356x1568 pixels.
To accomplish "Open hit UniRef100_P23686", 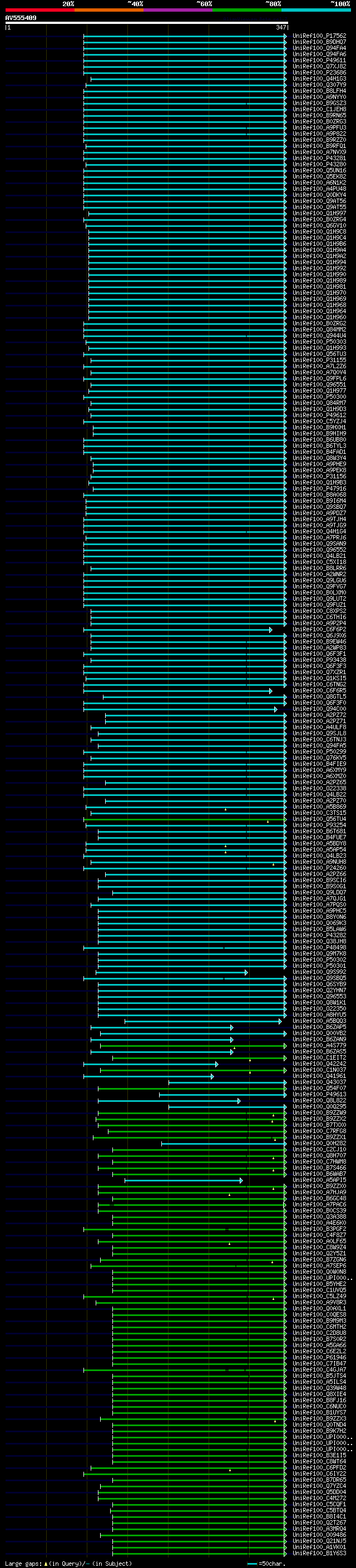I will (319, 72).
